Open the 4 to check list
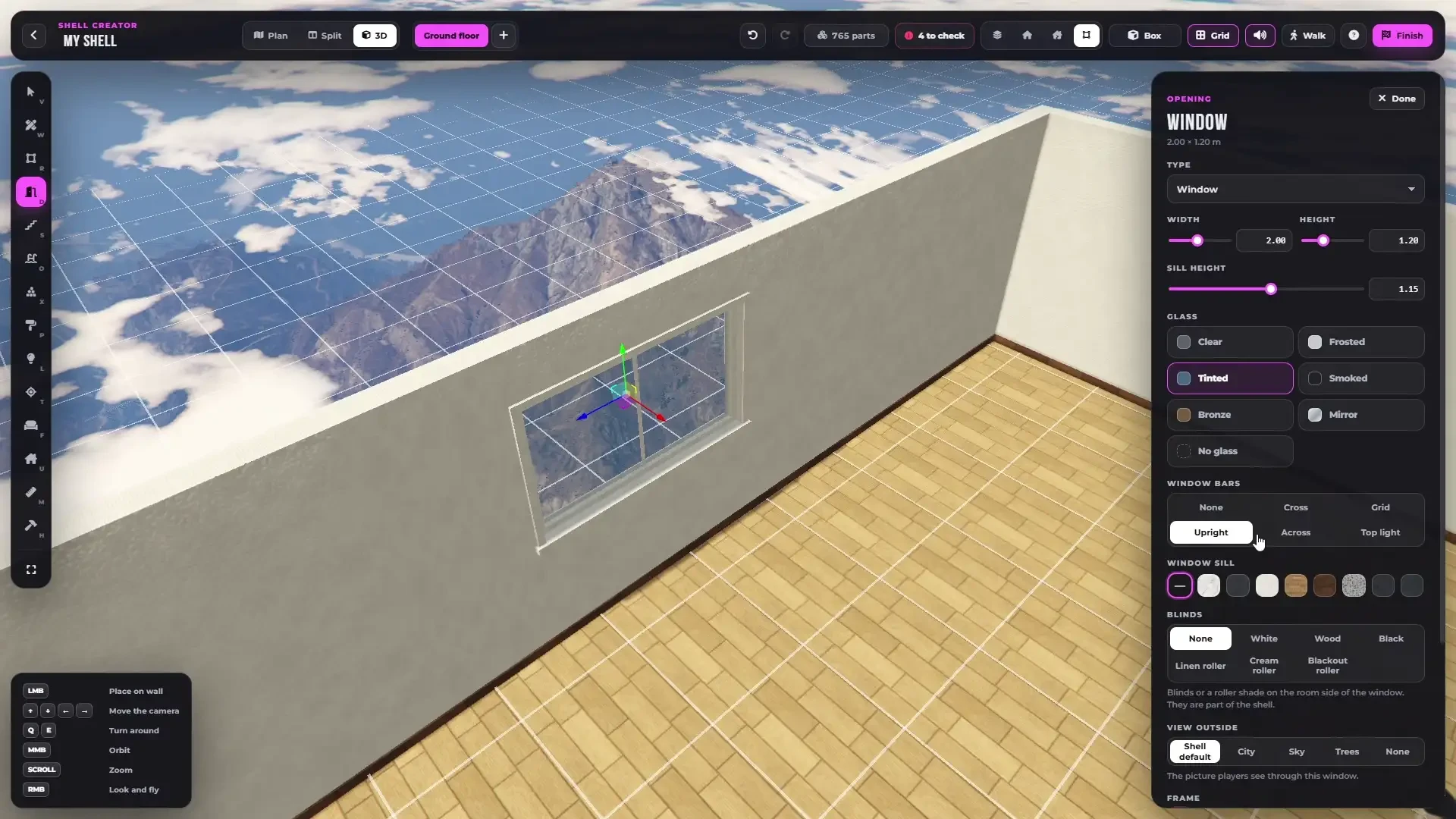The image size is (1456, 819). 934,36
